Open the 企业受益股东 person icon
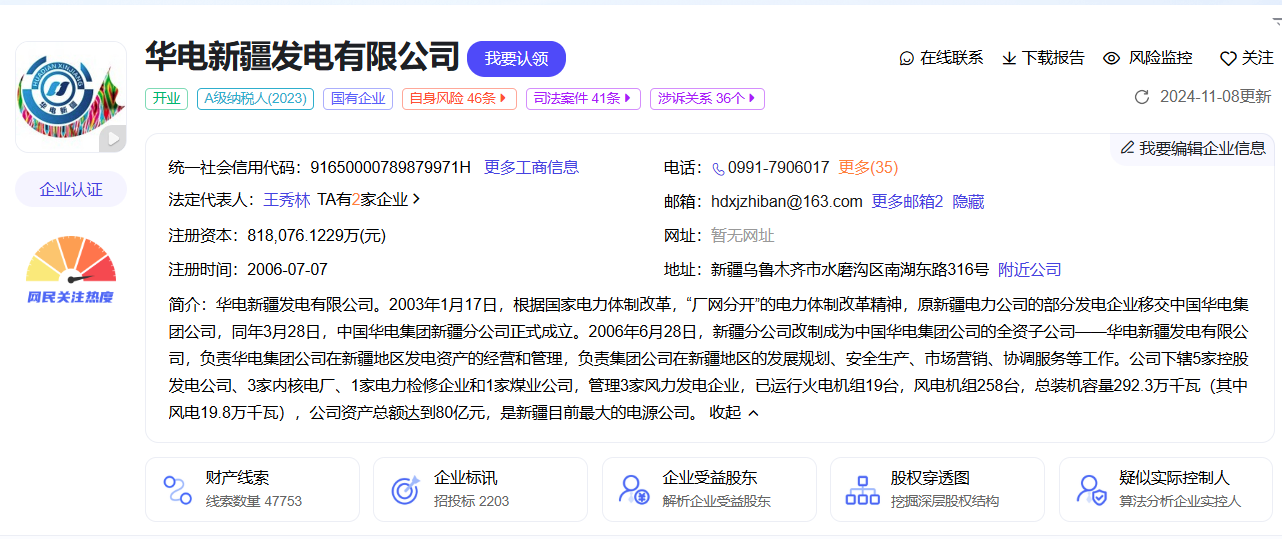 pyautogui.click(x=634, y=490)
